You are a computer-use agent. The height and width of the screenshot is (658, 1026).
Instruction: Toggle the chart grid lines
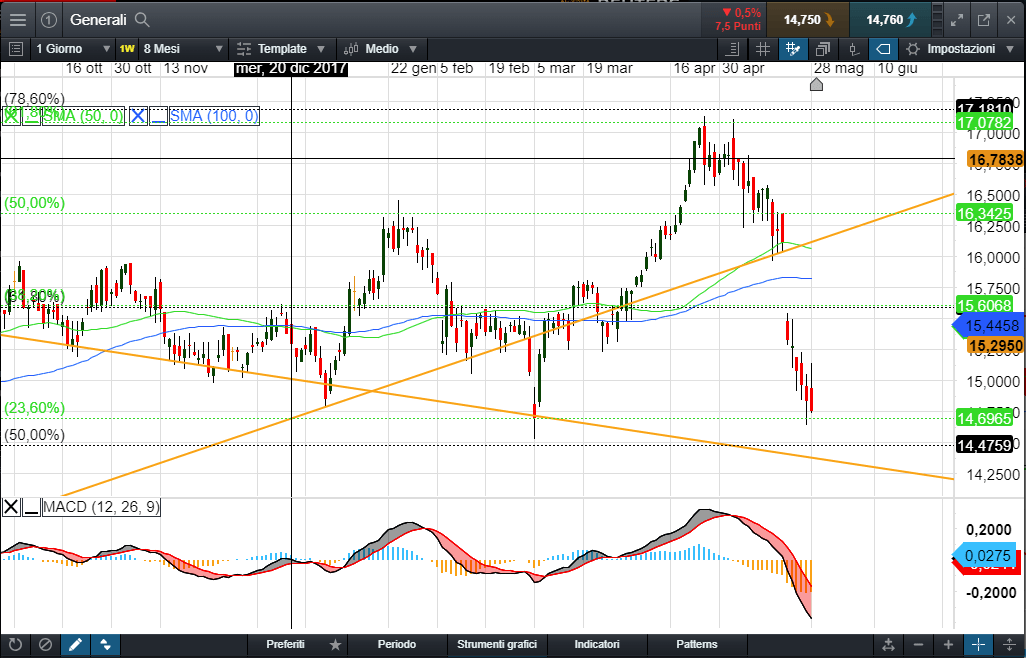coord(762,49)
